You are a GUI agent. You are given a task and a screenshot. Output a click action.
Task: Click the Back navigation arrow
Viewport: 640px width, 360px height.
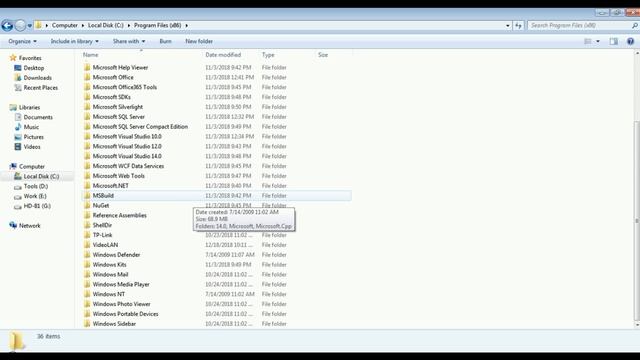[7, 25]
